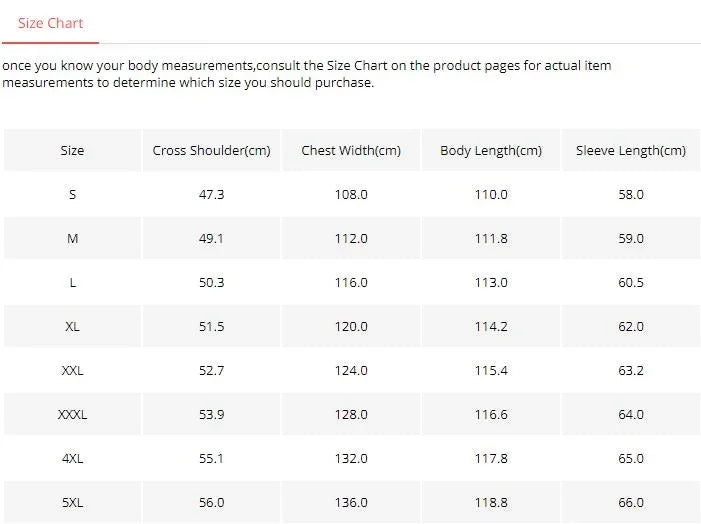Click the 5XL size row label
701x524 pixels.
pyautogui.click(x=72, y=502)
